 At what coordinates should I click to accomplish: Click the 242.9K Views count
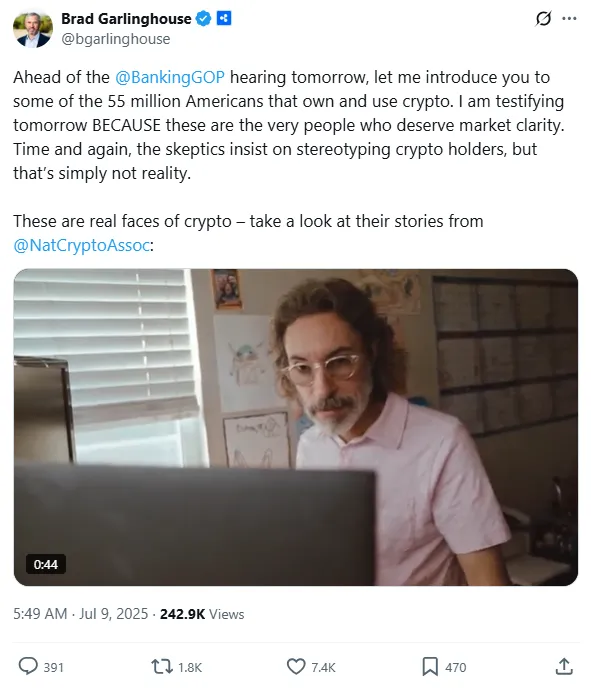(202, 614)
